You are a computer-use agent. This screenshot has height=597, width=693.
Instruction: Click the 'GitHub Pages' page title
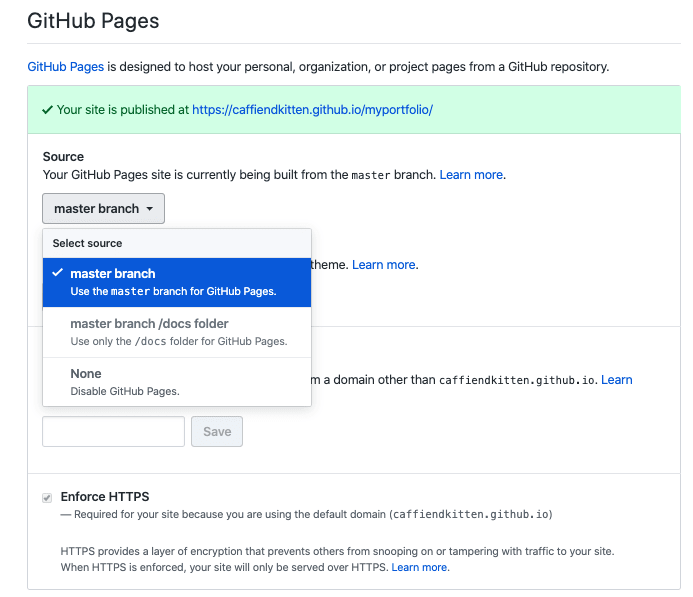[93, 21]
